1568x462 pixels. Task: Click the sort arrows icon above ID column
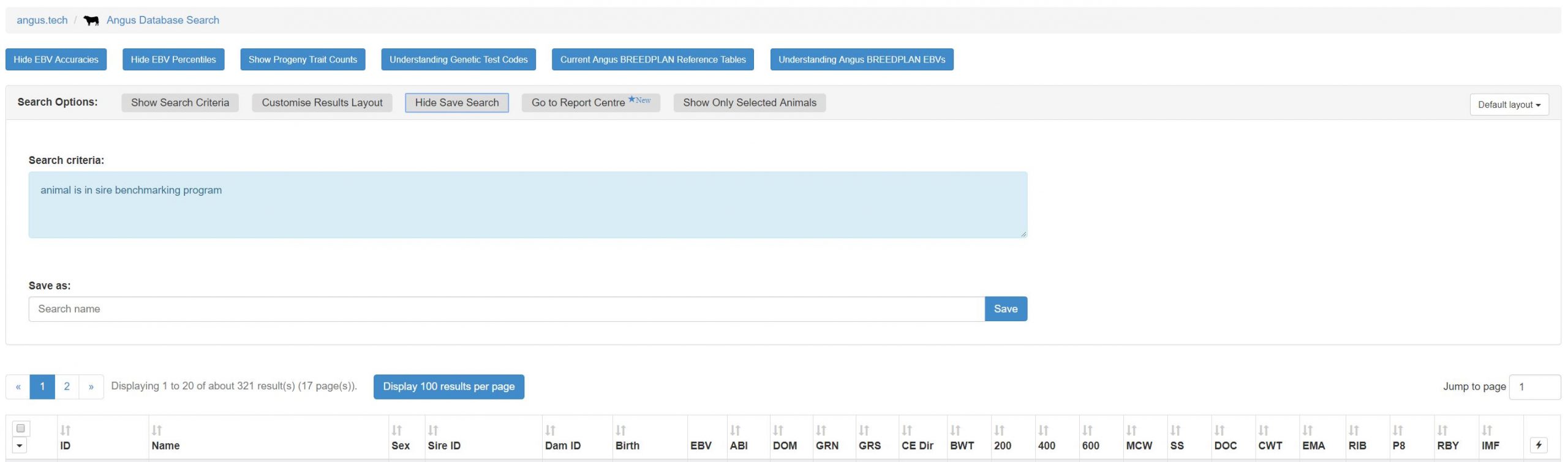coord(66,430)
